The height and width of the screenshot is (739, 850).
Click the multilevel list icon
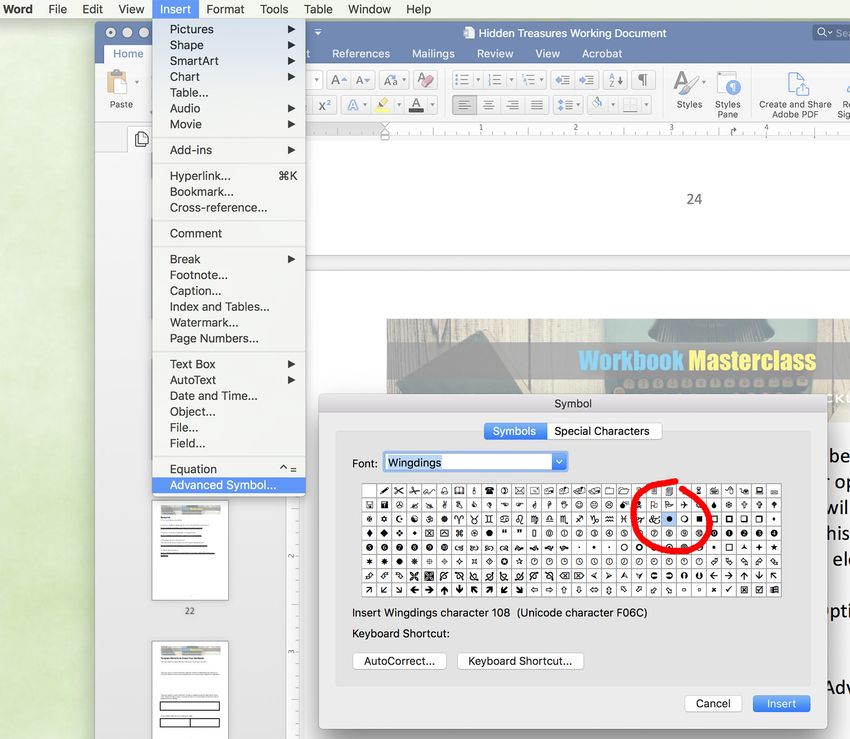(x=527, y=80)
